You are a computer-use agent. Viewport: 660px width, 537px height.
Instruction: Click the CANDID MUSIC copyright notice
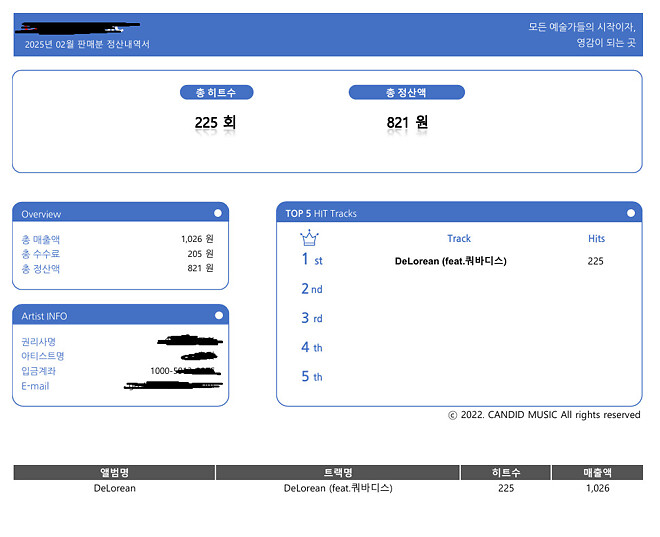click(x=544, y=415)
